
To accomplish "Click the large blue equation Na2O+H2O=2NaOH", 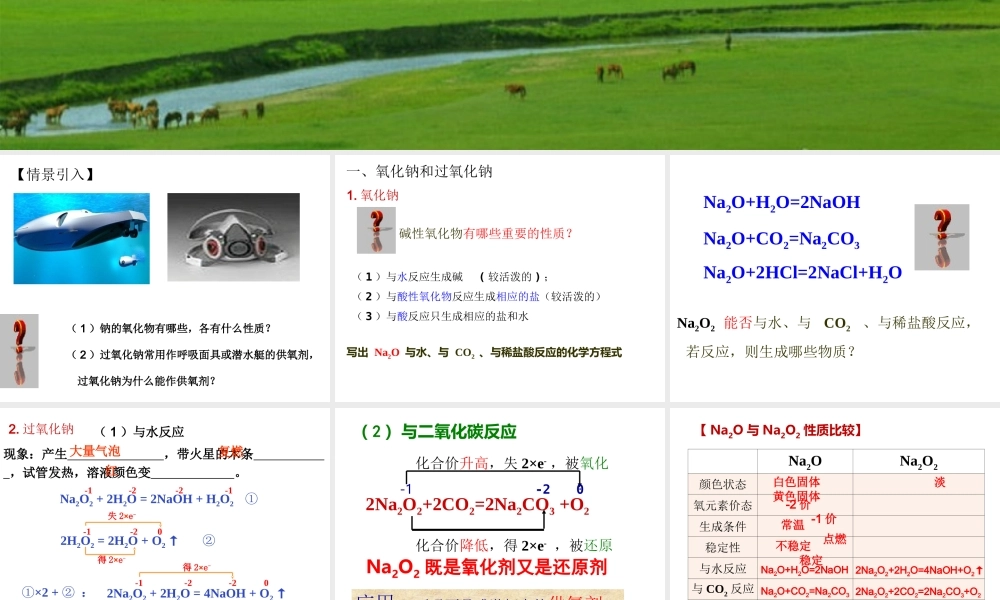I will click(781, 203).
